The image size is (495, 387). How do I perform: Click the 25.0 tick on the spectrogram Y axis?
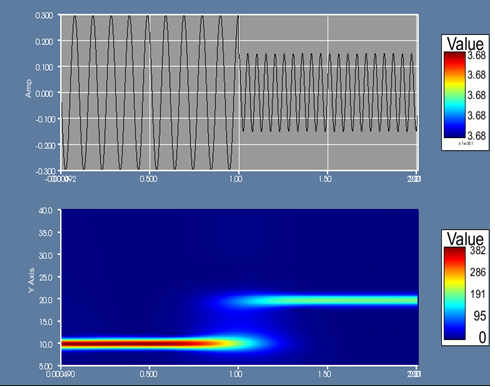[46, 278]
